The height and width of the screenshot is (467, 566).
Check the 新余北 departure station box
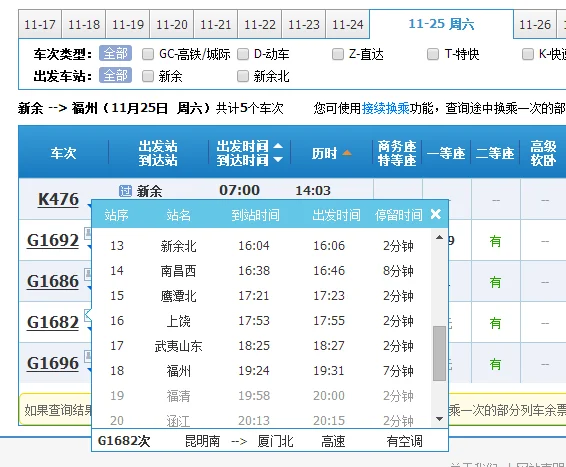[243, 76]
